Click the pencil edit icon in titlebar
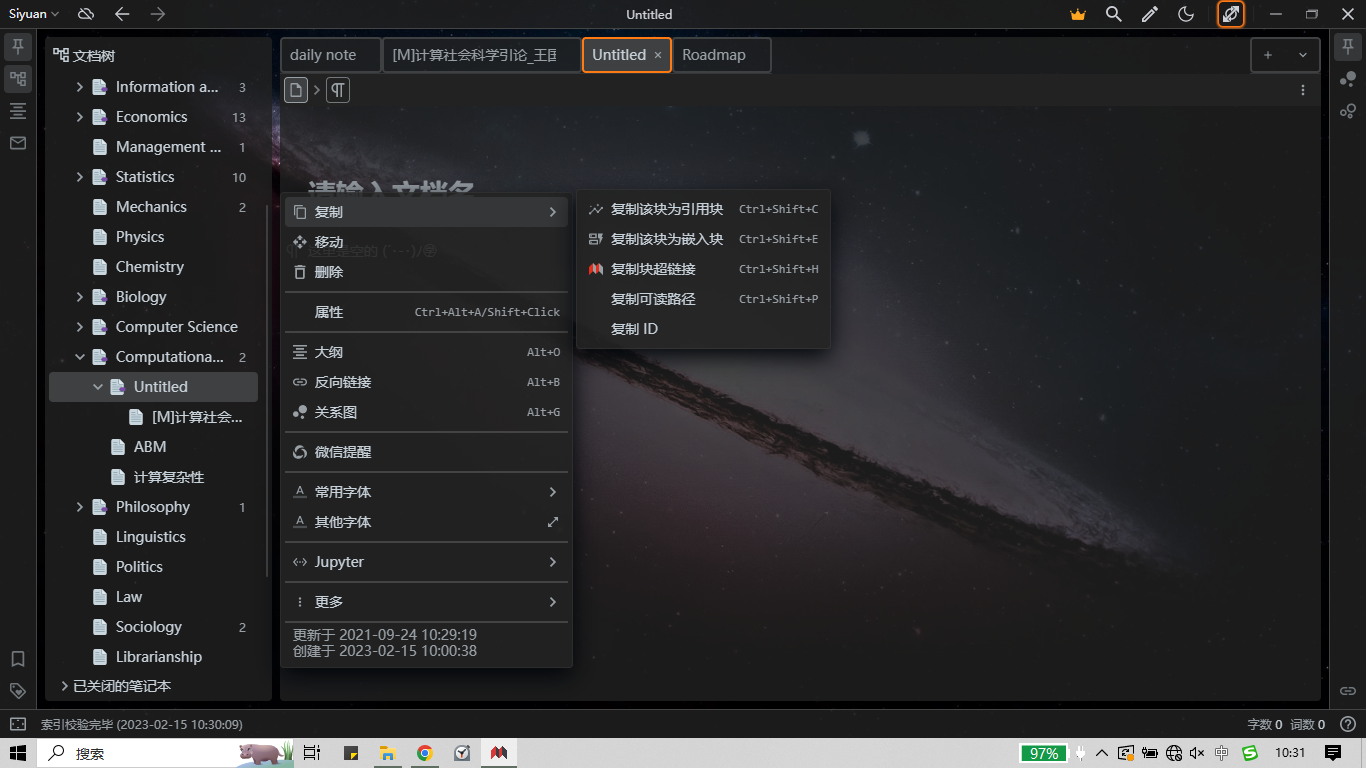Viewport: 1366px width, 768px height. (x=1149, y=14)
